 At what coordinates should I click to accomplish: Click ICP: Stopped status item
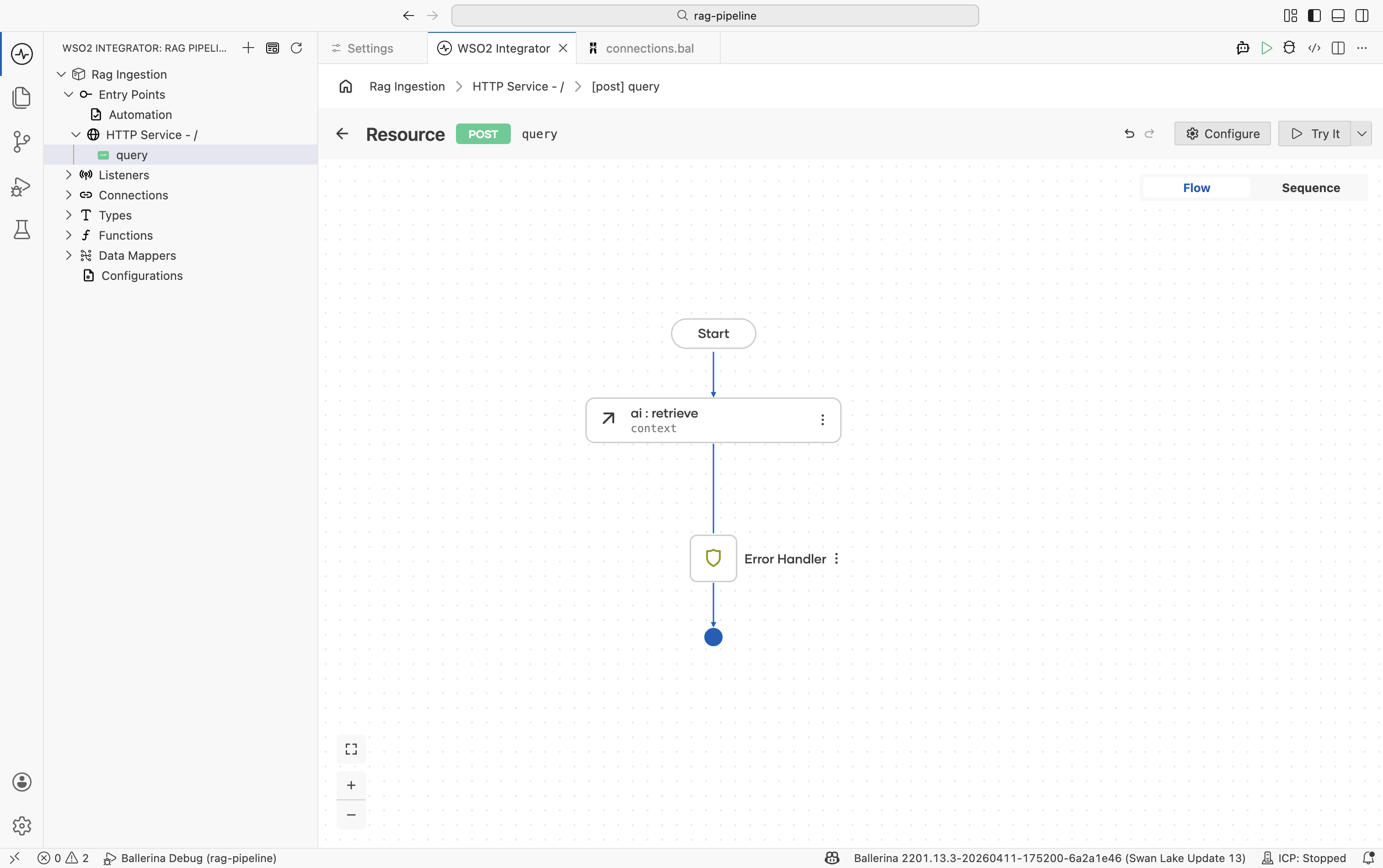[x=1303, y=857]
